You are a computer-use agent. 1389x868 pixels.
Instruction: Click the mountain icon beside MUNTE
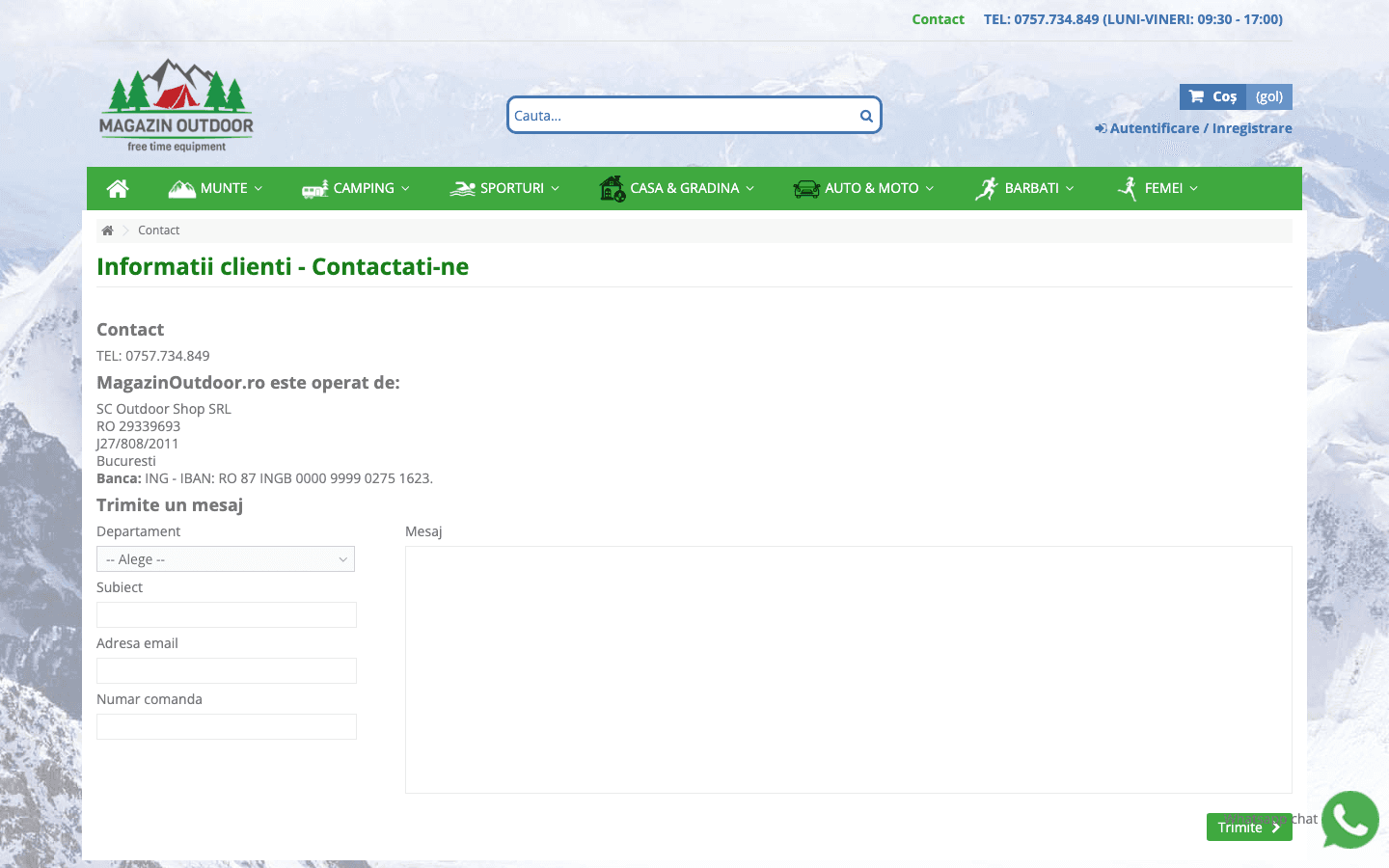(181, 188)
